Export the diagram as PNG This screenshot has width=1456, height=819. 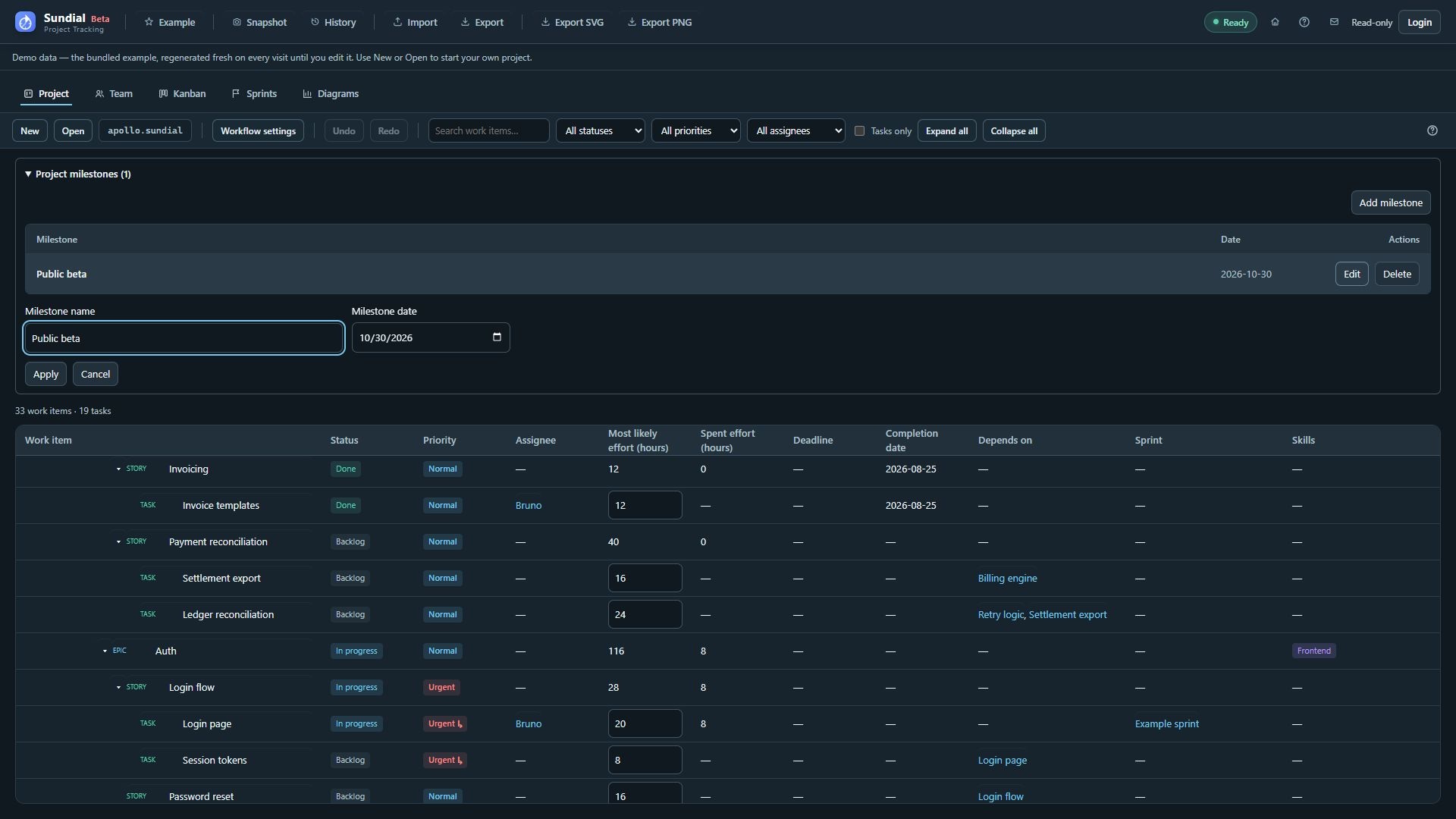click(x=660, y=22)
